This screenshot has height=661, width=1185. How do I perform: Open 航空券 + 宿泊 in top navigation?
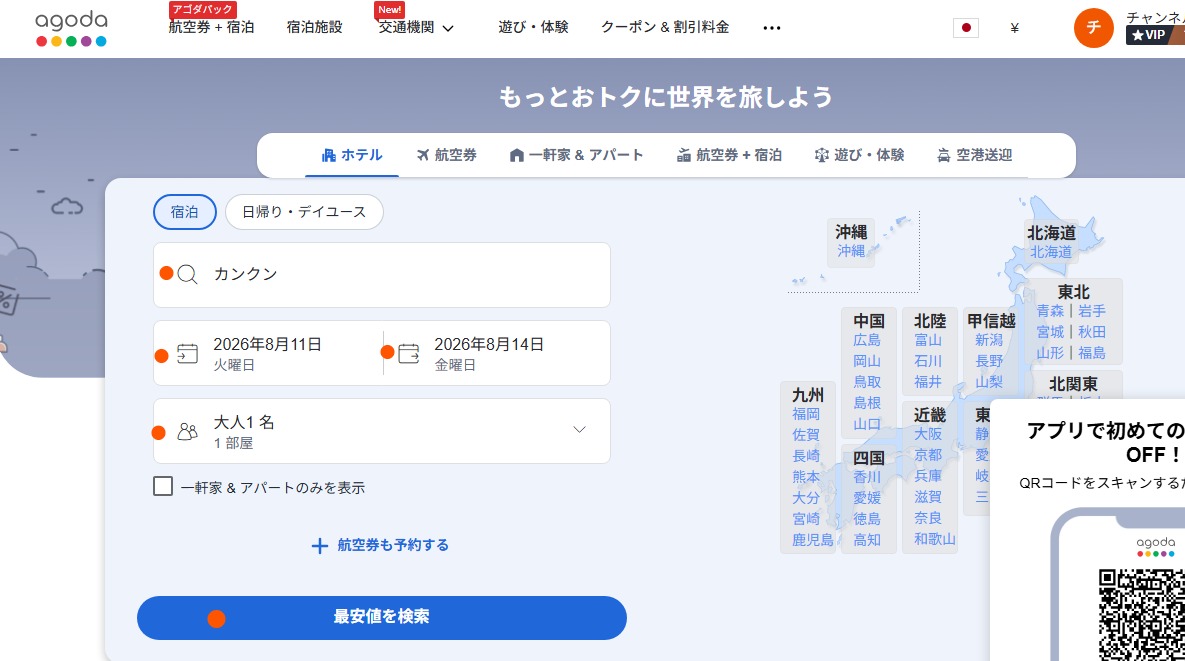tap(211, 27)
